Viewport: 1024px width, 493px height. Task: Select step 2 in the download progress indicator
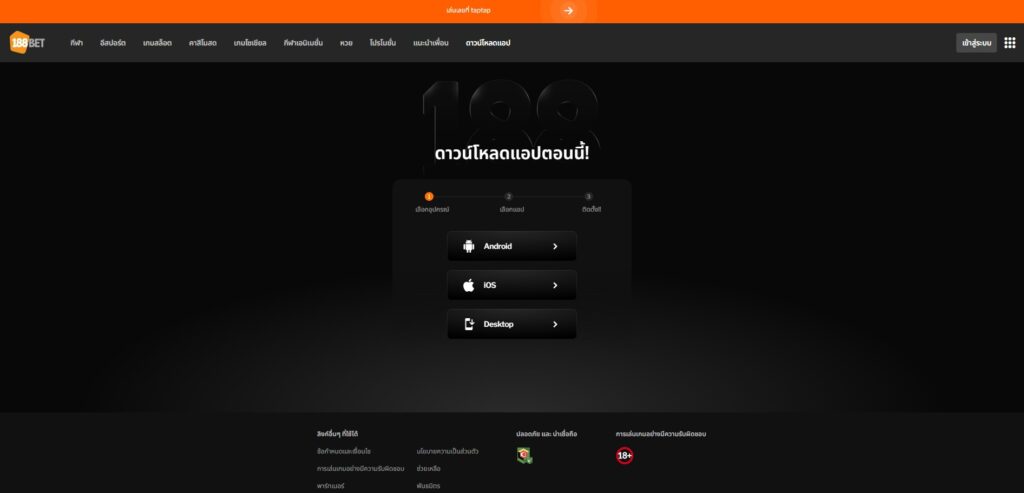(509, 197)
